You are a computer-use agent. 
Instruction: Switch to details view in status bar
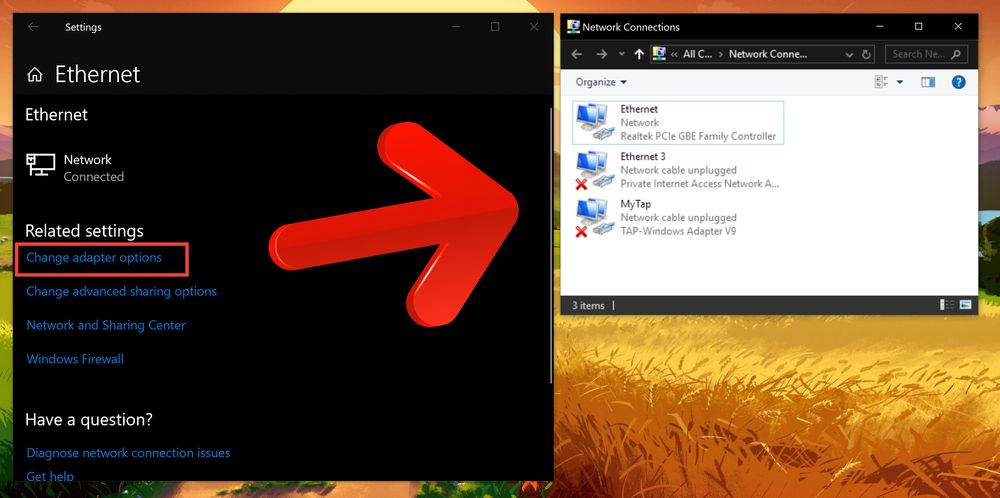(947, 305)
